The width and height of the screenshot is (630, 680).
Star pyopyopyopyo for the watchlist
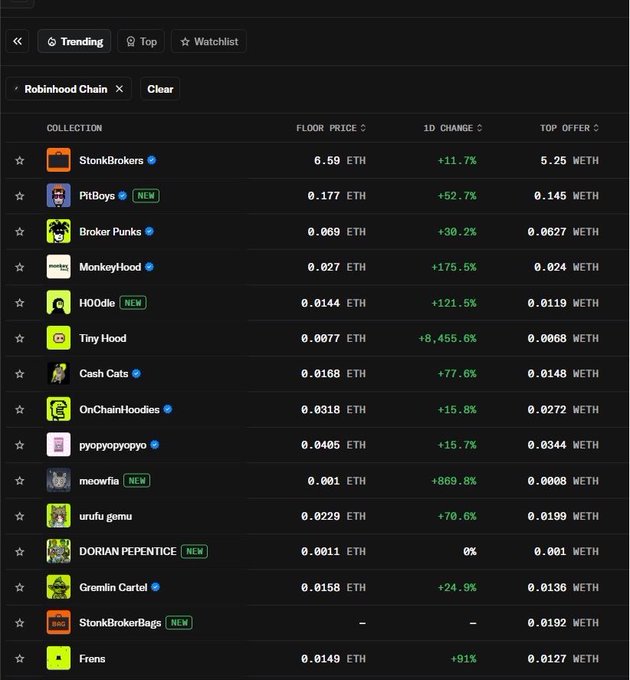click(20, 445)
